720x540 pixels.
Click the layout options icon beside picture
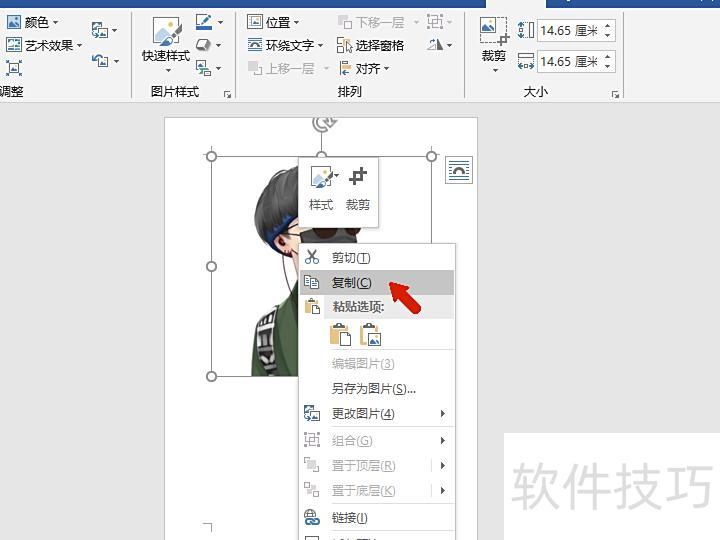[459, 170]
